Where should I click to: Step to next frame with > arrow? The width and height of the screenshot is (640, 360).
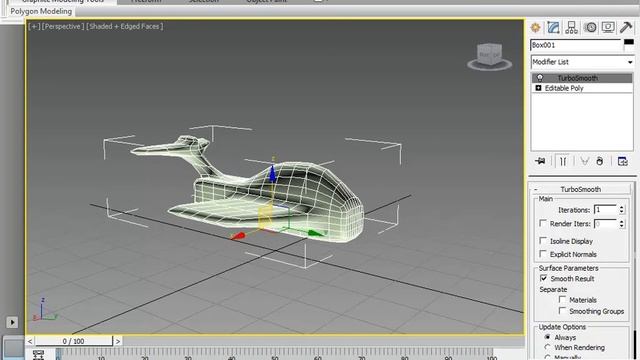(118, 341)
